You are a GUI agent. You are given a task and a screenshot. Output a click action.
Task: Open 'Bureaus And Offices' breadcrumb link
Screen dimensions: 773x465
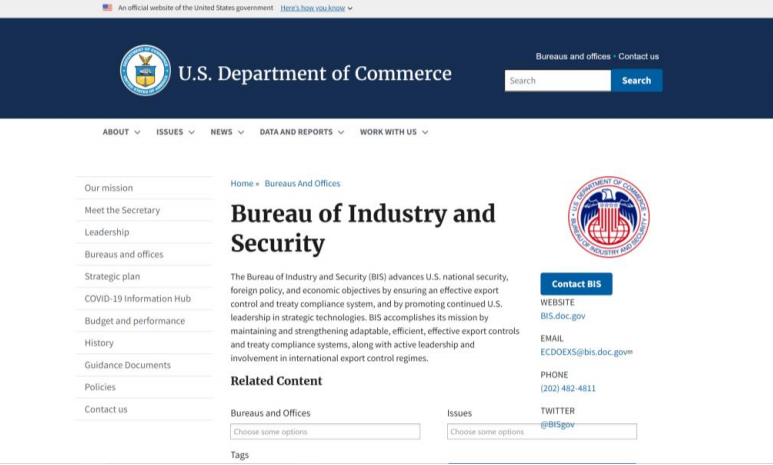(x=302, y=183)
